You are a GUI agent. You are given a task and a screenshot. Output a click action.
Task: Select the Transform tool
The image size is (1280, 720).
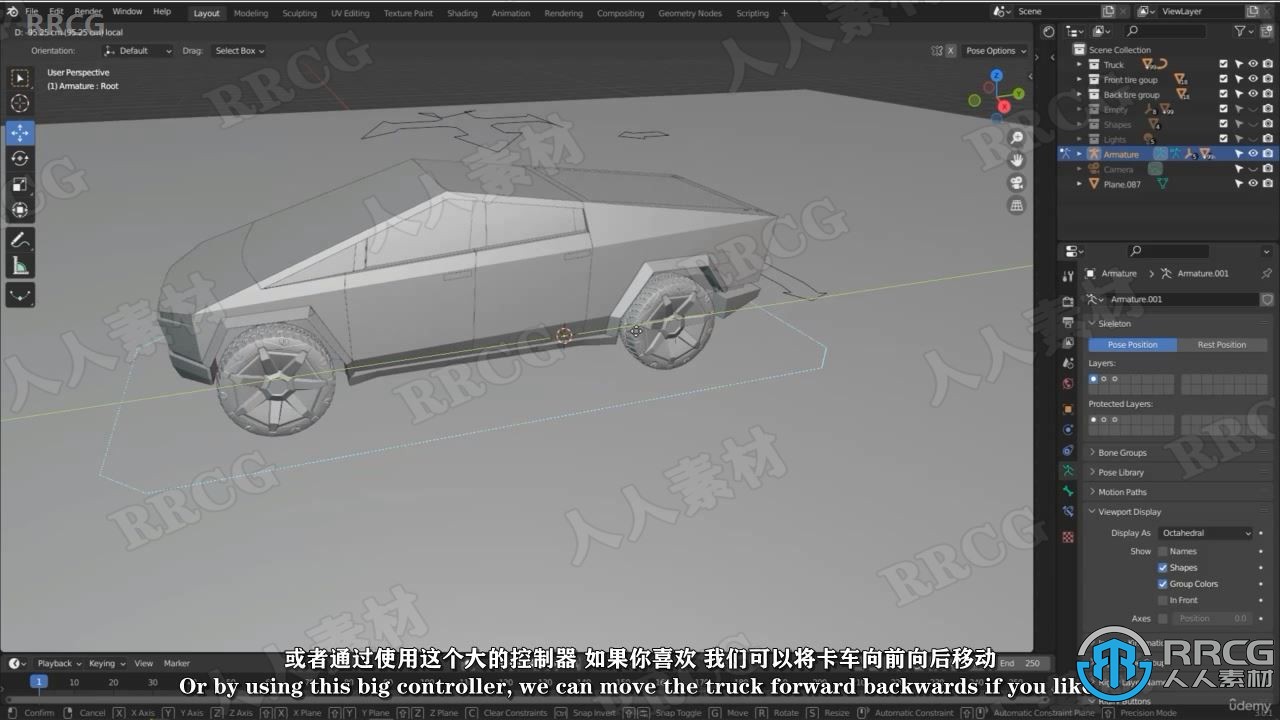click(20, 209)
